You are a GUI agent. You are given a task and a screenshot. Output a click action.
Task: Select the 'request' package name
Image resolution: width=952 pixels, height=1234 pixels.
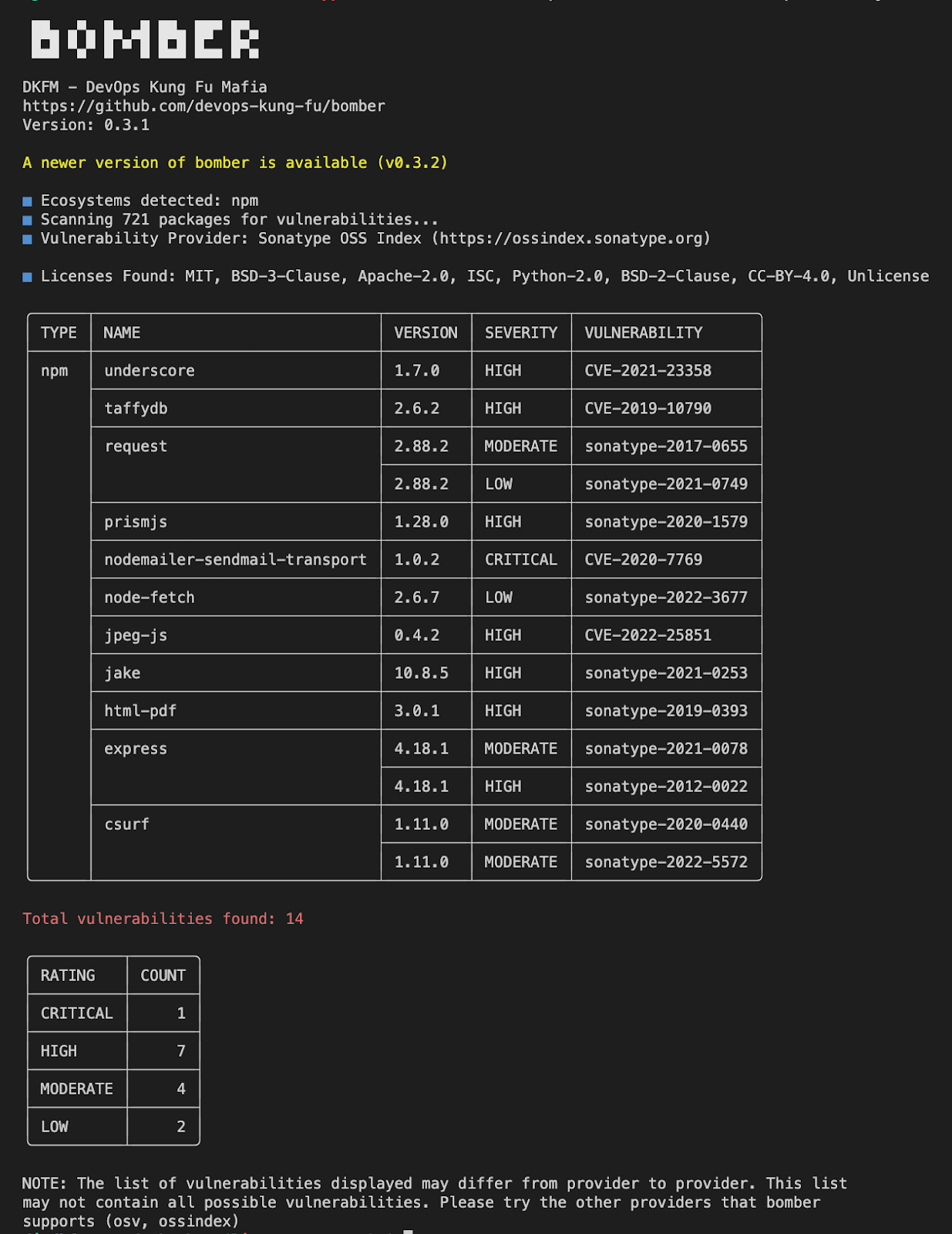136,447
